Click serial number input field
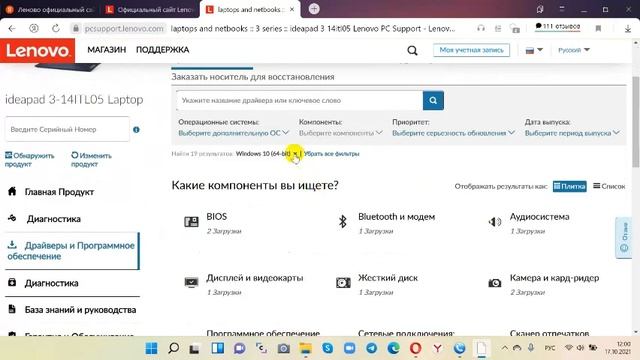The width and height of the screenshot is (640, 360). coord(67,129)
